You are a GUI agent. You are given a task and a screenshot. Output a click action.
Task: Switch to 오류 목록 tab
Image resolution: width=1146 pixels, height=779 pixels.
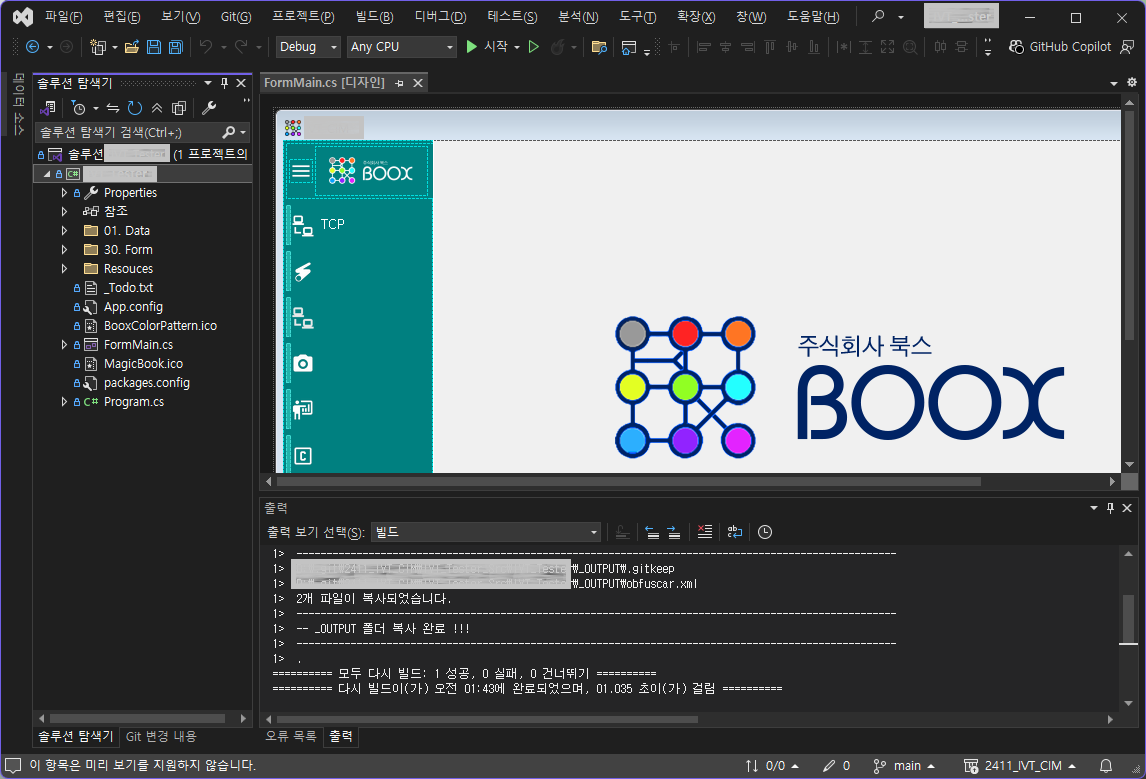pos(290,736)
